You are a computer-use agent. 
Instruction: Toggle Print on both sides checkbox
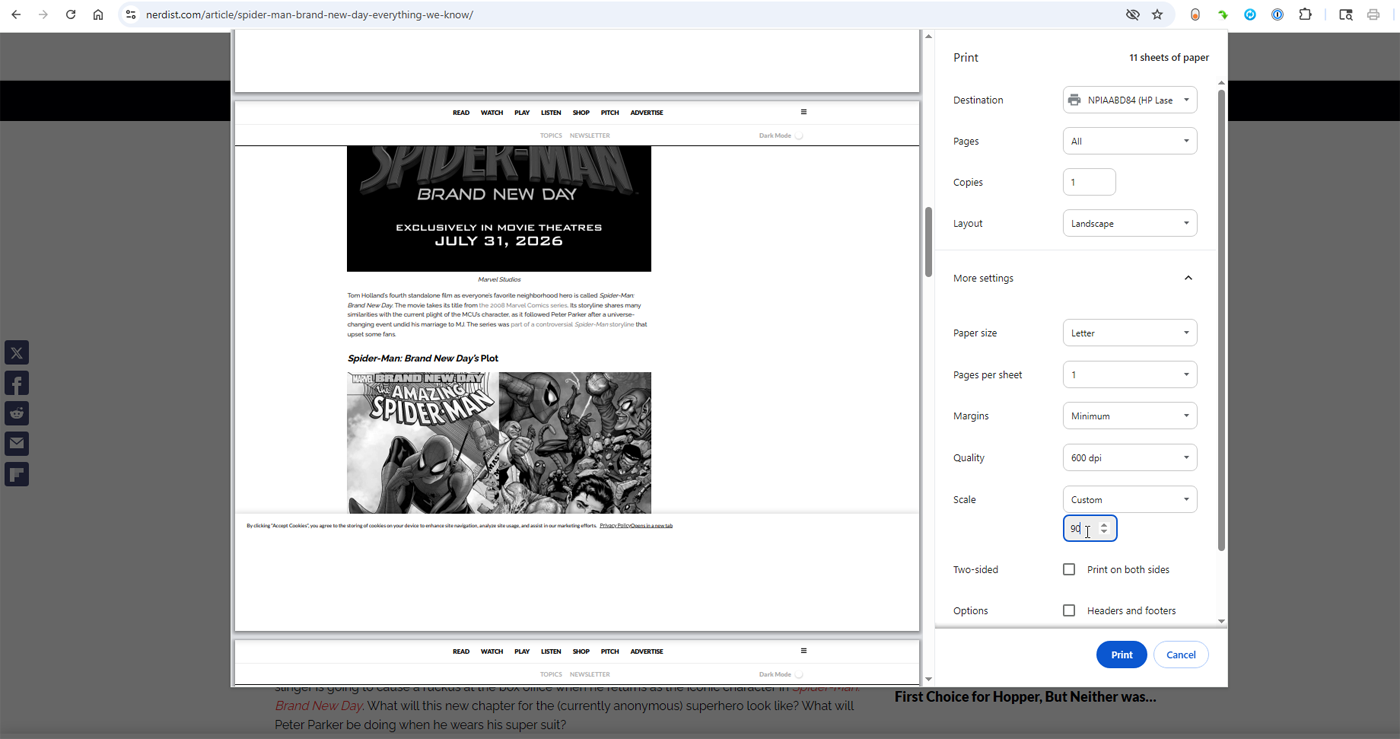pyautogui.click(x=1069, y=569)
